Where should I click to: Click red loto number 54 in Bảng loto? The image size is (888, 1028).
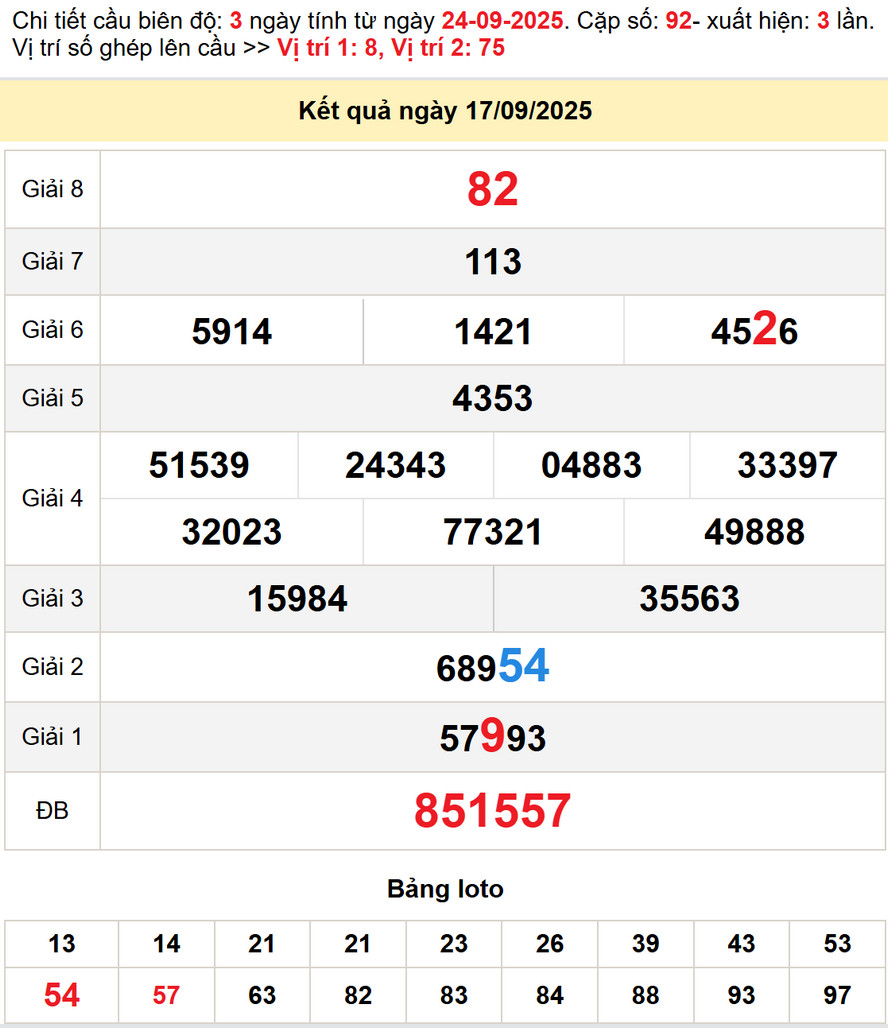click(x=62, y=995)
